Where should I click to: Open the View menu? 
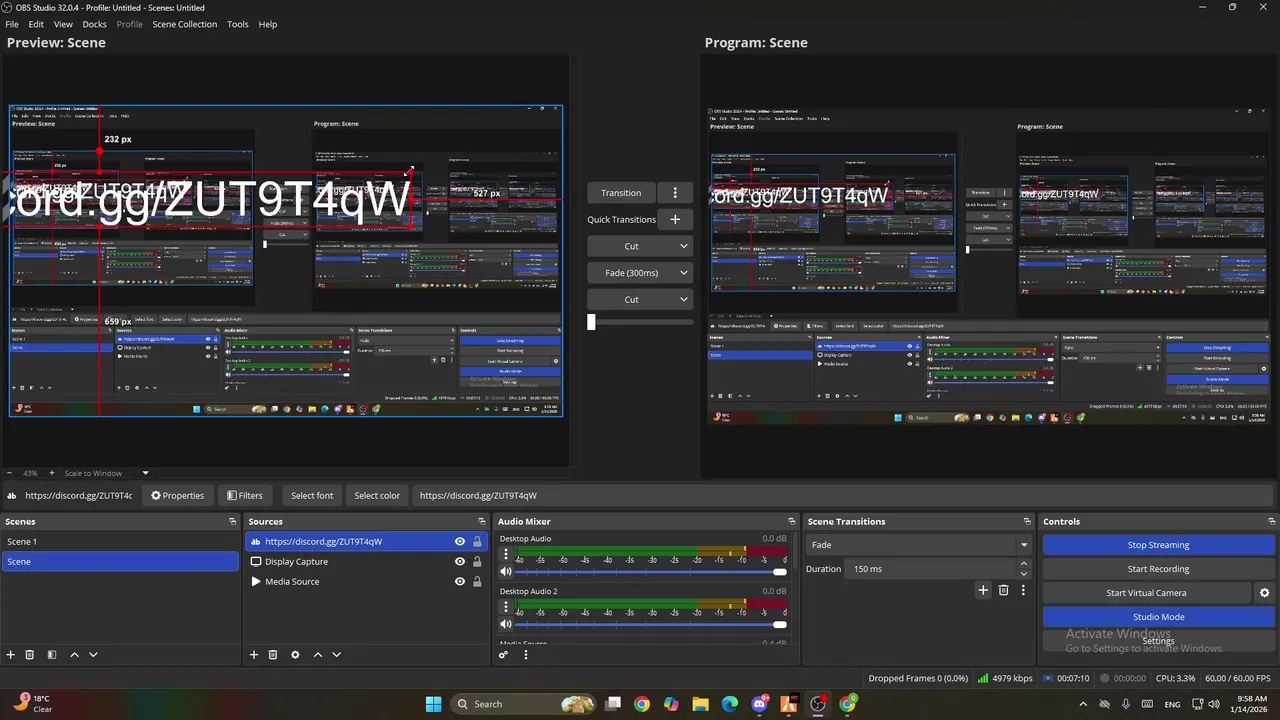pos(63,24)
